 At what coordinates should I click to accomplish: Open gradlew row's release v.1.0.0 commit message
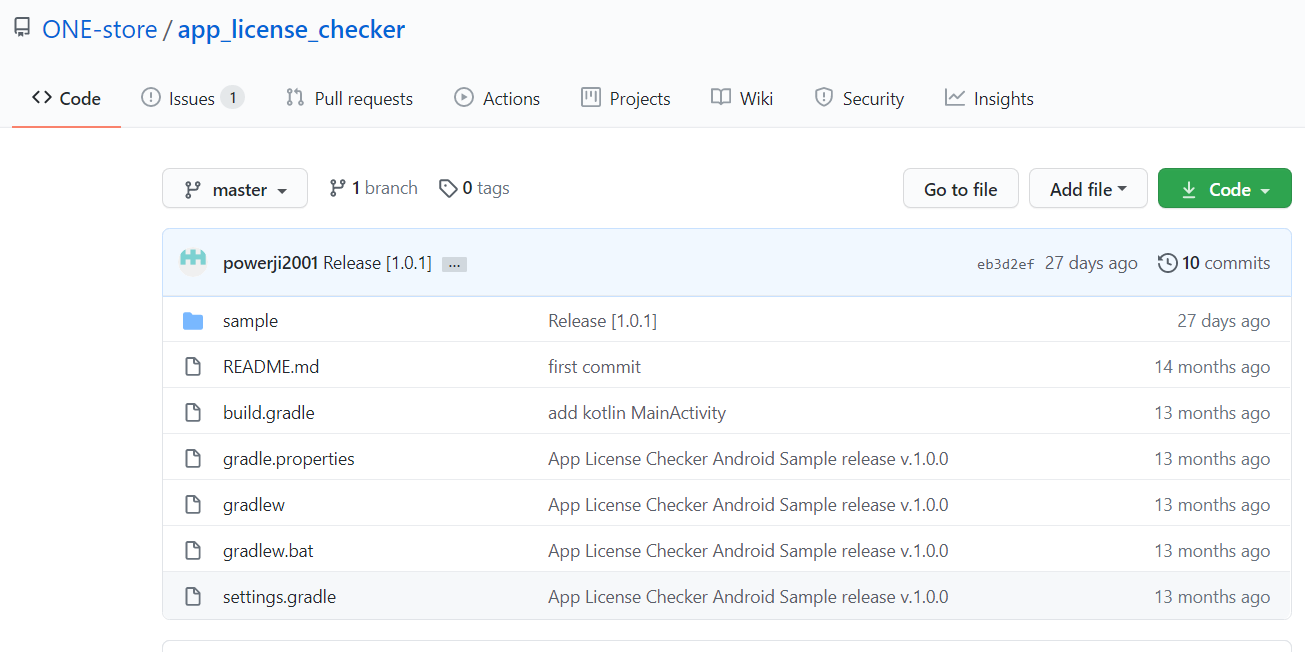click(x=748, y=505)
